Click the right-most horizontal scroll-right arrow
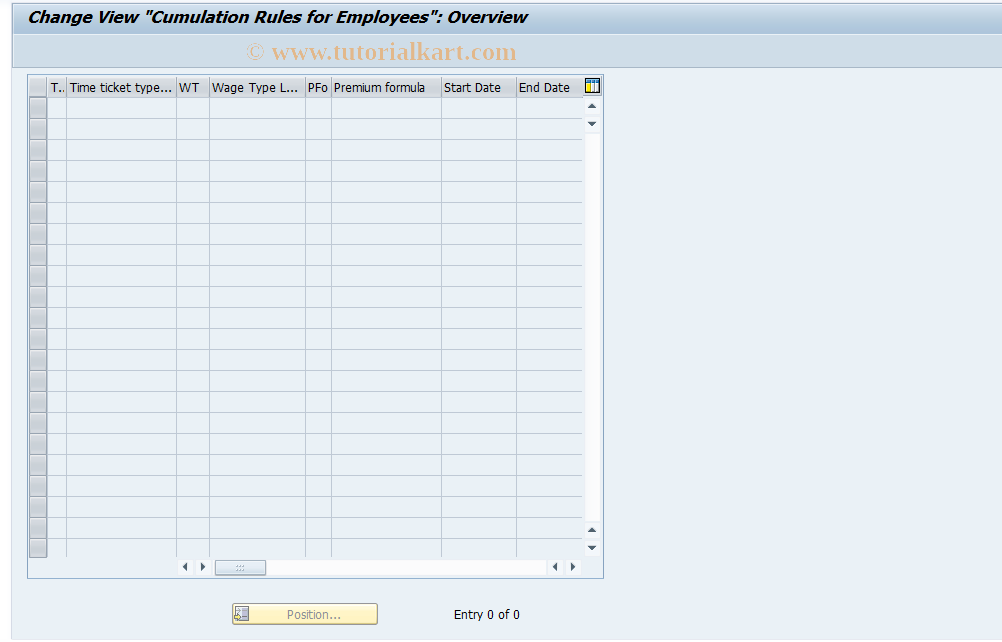 [573, 567]
